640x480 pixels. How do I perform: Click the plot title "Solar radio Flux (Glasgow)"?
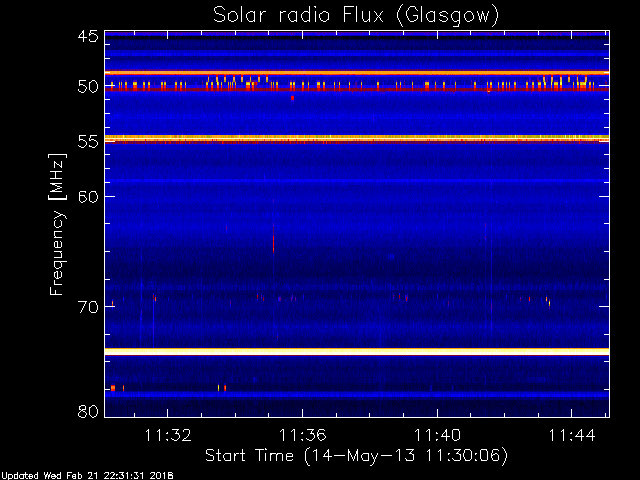tap(356, 16)
